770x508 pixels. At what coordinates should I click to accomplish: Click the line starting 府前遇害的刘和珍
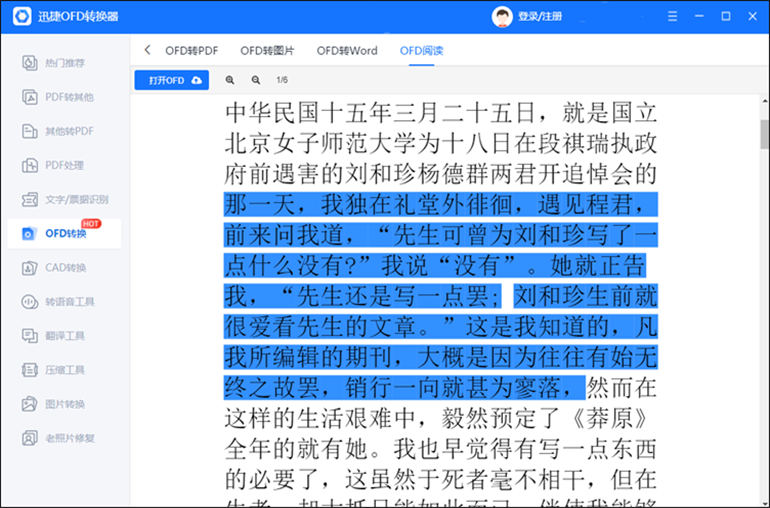[441, 174]
